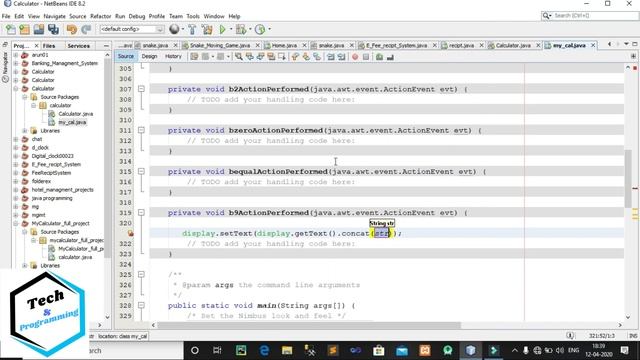
Task: Open the Debug menu
Action: pyautogui.click(x=137, y=16)
